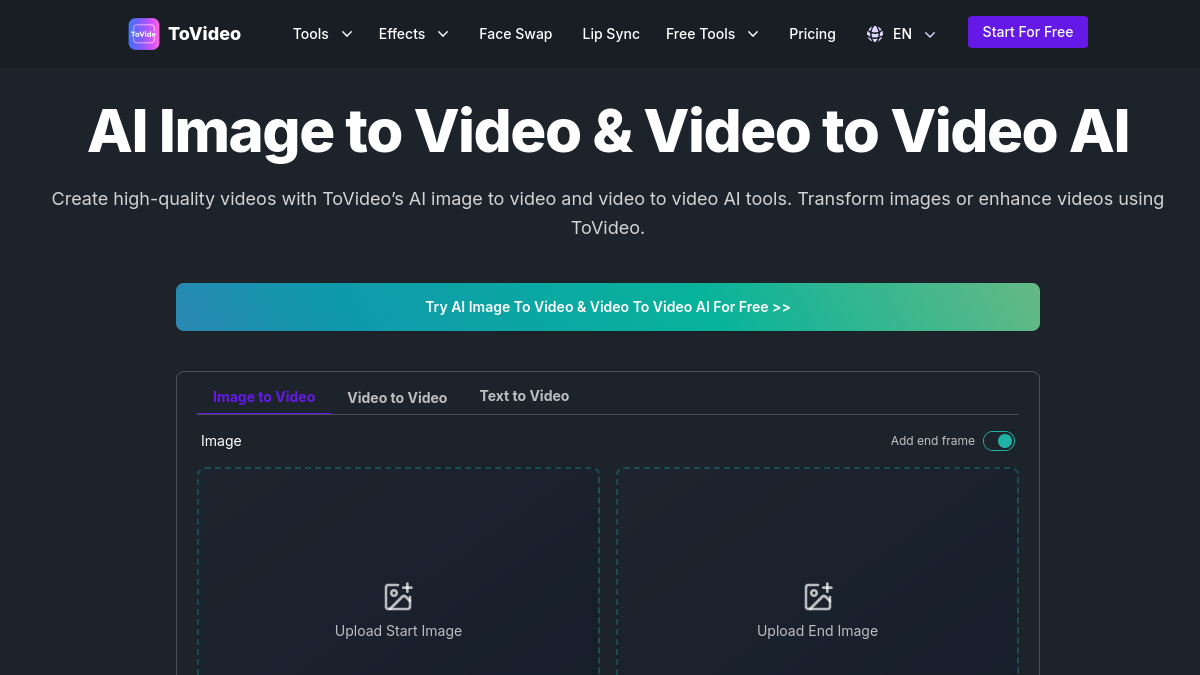Screen dimensions: 1200x675
Task: Click Try AI Image To Video banner button
Action: [608, 307]
